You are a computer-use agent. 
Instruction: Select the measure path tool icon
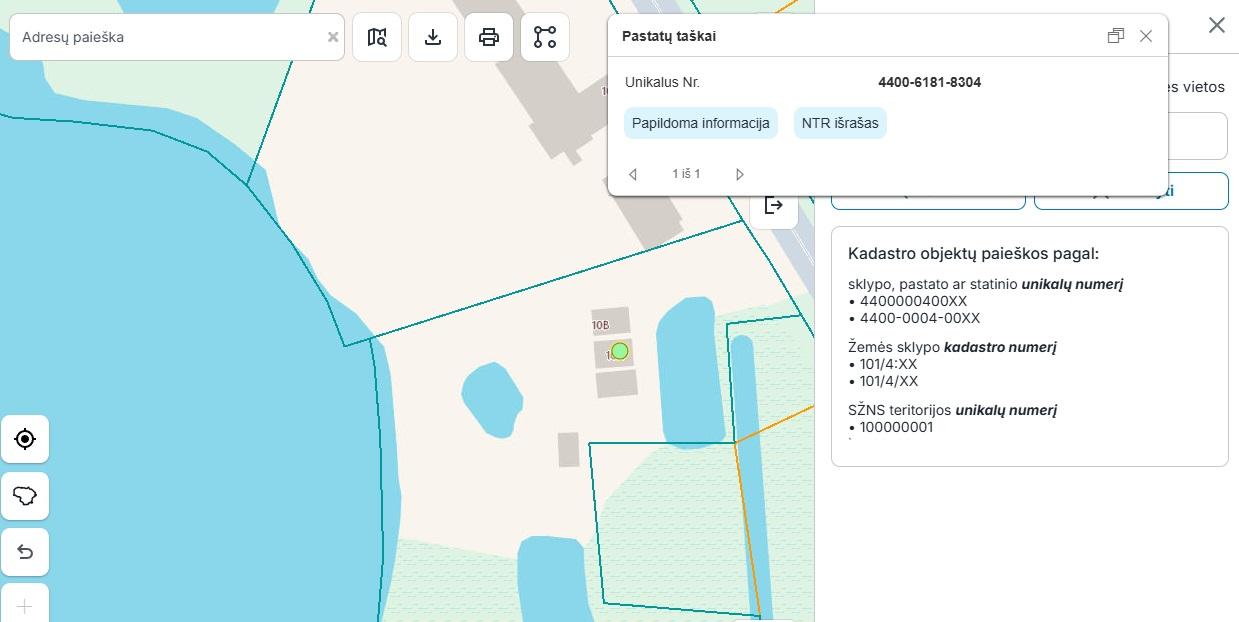pyautogui.click(x=545, y=37)
